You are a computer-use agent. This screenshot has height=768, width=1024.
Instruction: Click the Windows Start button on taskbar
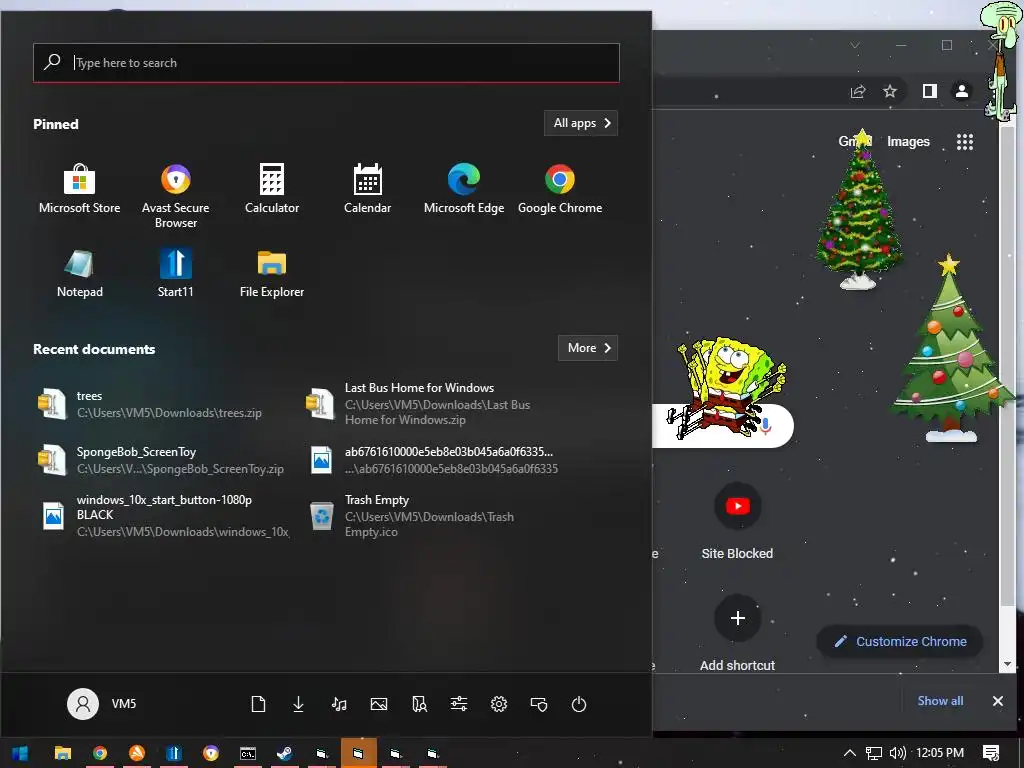[x=20, y=753]
